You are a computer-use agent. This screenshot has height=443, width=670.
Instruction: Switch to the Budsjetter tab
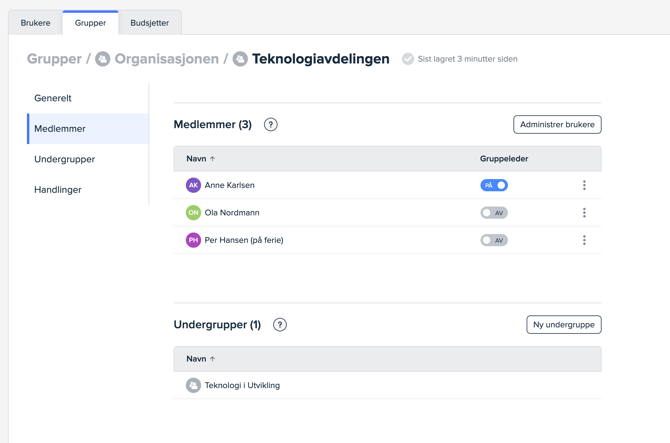tap(150, 22)
